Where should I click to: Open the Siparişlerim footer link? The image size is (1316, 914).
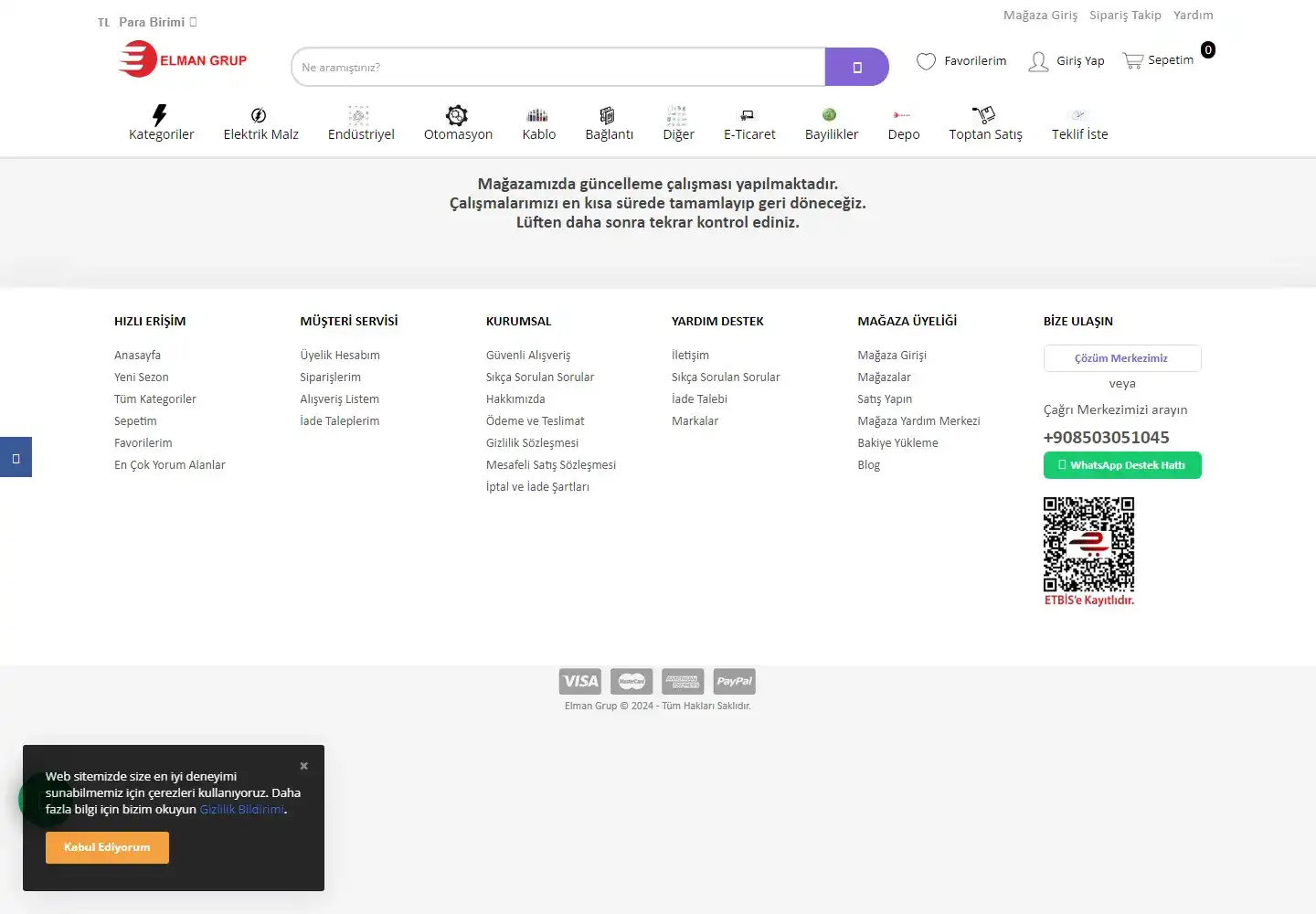coord(331,377)
